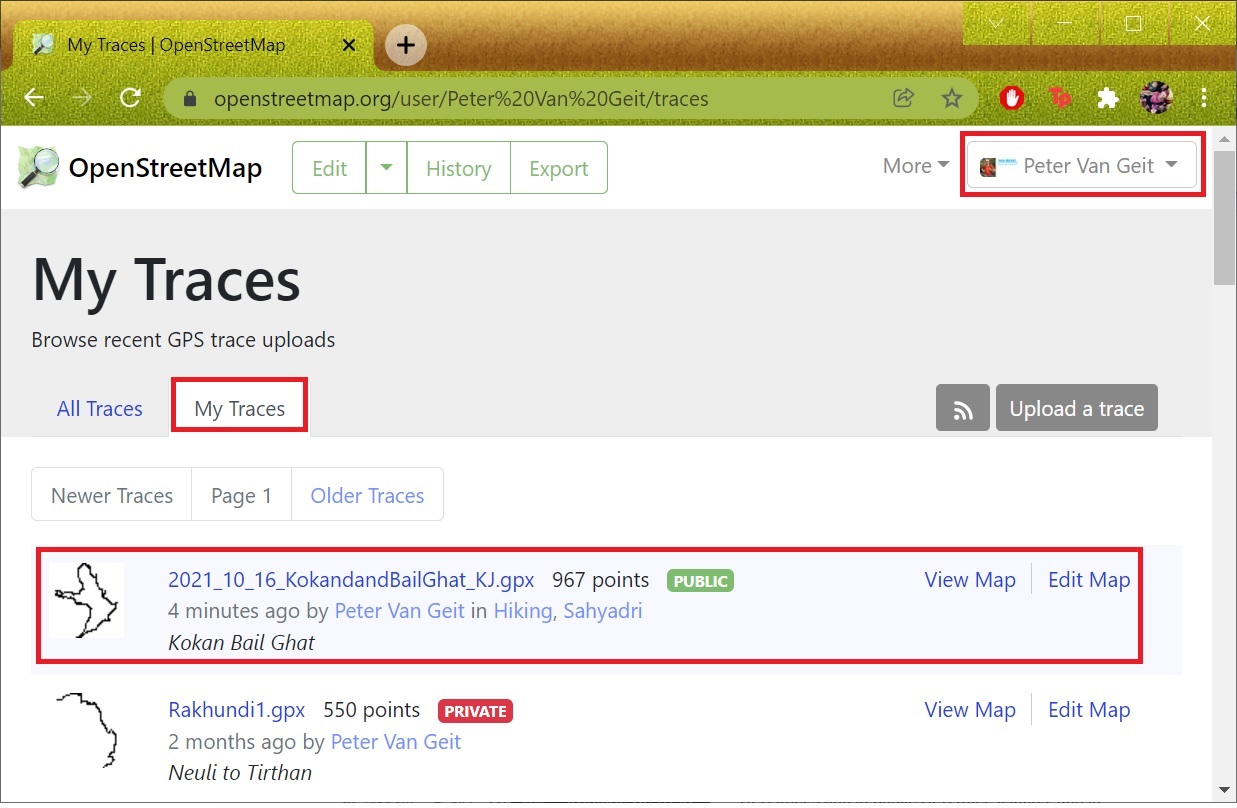The width and height of the screenshot is (1237, 808).
Task: Expand the Edit dropdown arrow
Action: pos(386,167)
